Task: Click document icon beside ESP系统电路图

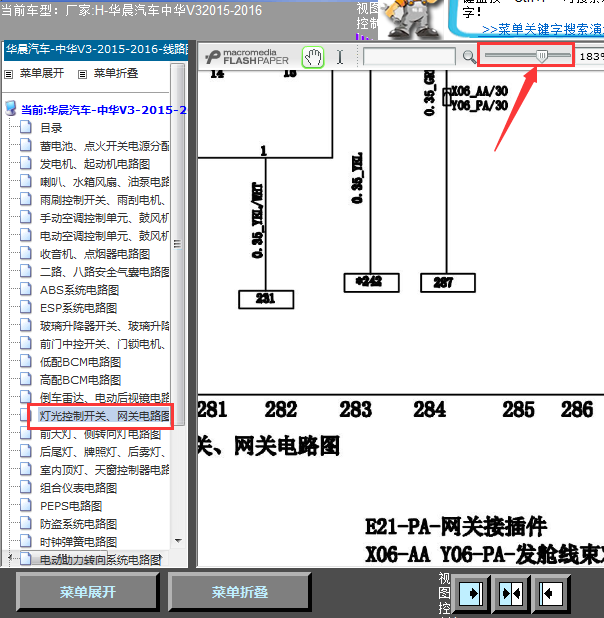Action: pos(26,307)
